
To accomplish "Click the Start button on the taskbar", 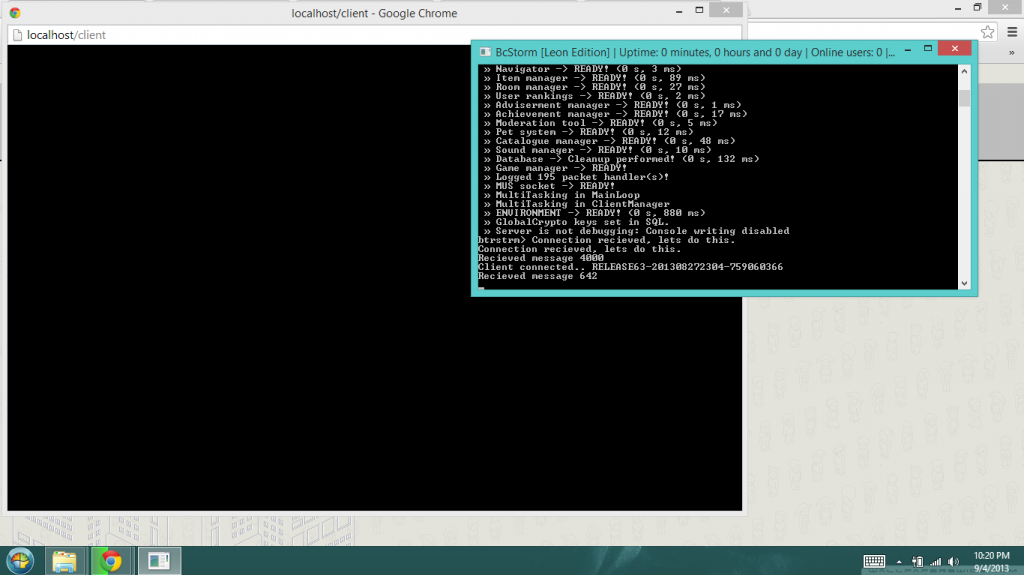I will (x=19, y=560).
